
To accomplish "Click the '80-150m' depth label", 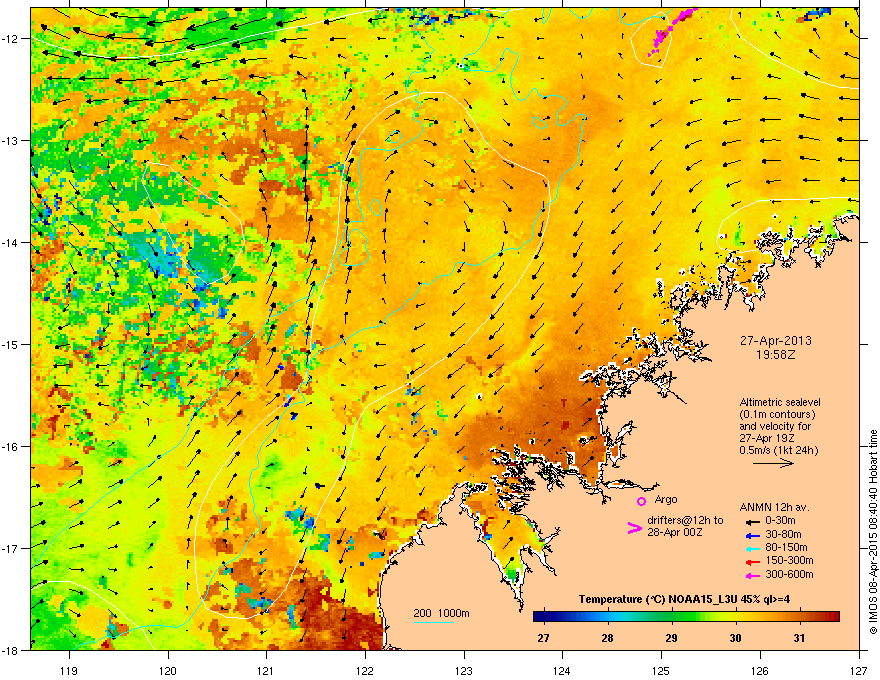I will pyautogui.click(x=786, y=547).
